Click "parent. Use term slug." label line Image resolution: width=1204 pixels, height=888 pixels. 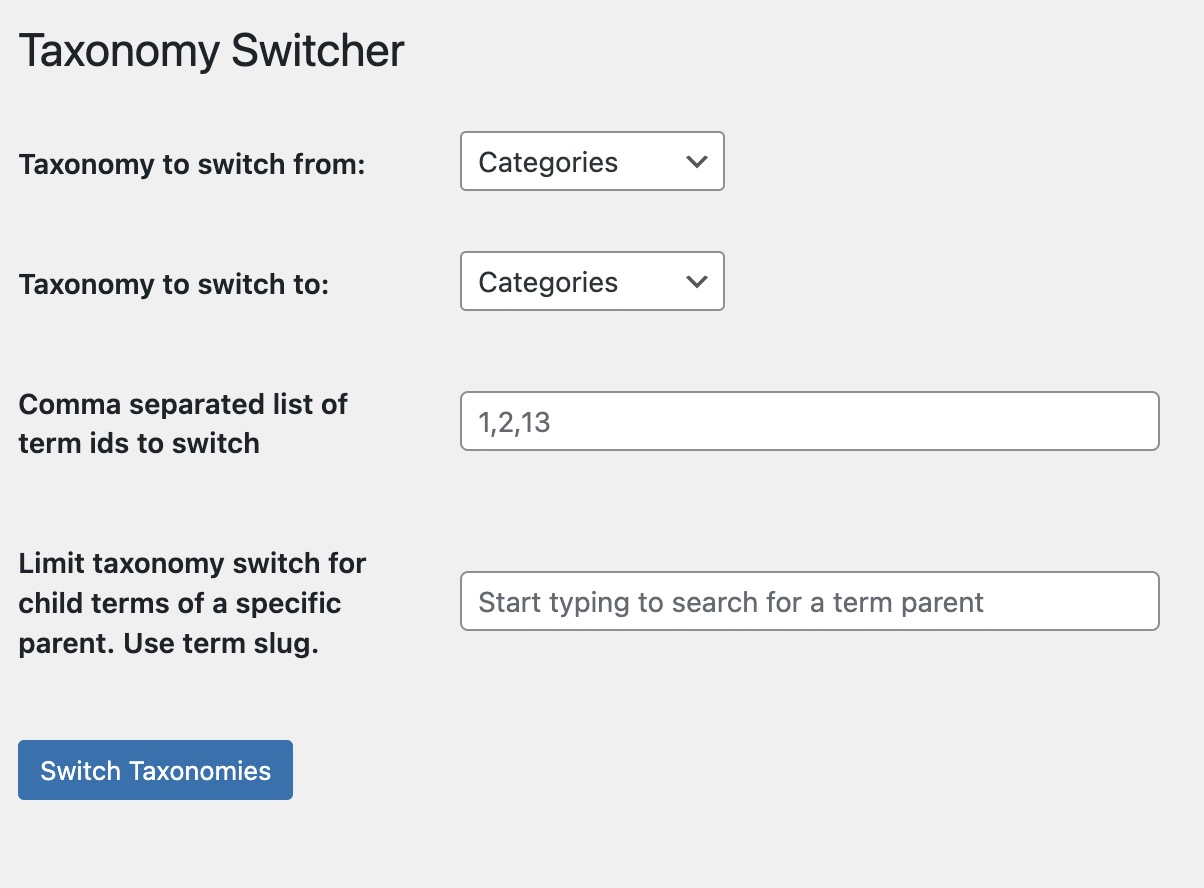pyautogui.click(x=168, y=644)
